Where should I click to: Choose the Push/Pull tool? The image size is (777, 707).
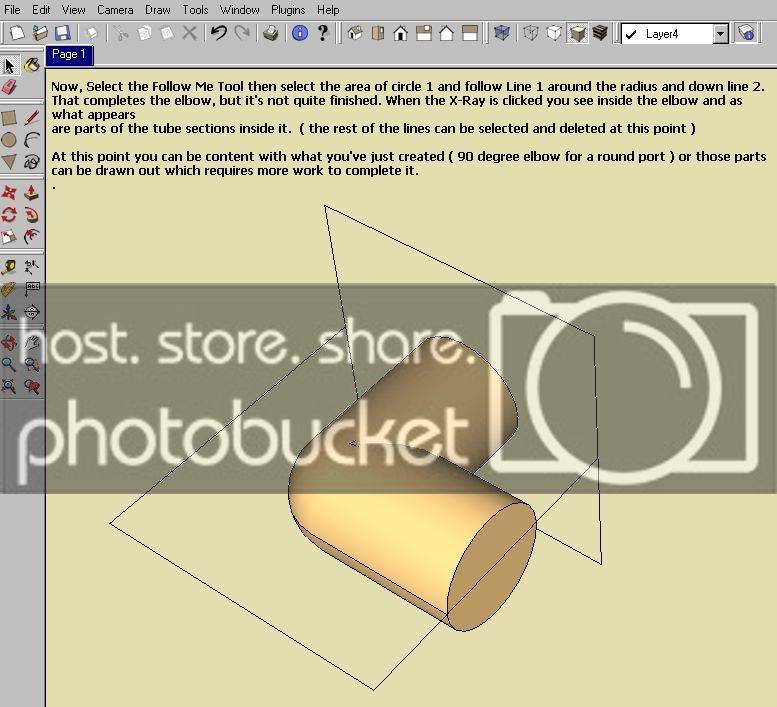click(32, 192)
